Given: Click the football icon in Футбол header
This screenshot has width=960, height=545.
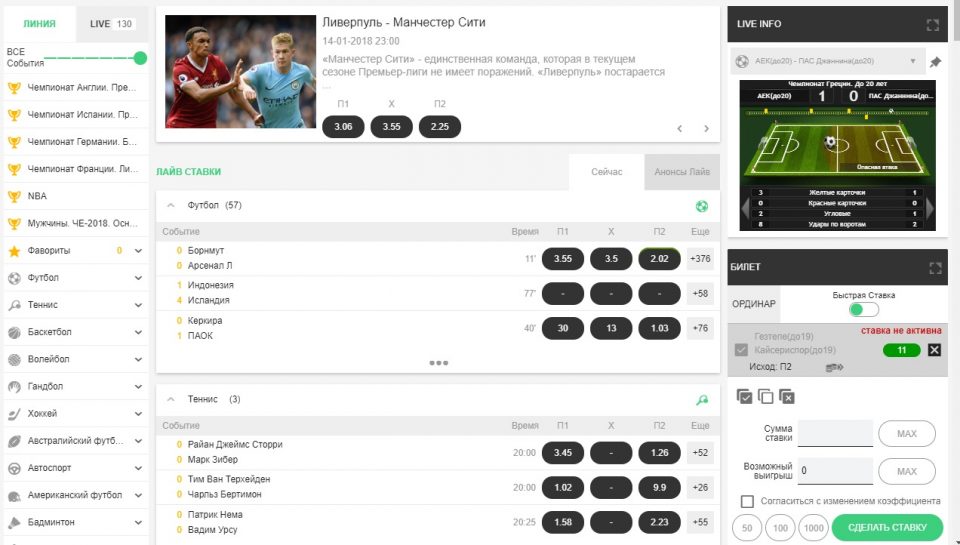Looking at the screenshot, I should pyautogui.click(x=702, y=206).
